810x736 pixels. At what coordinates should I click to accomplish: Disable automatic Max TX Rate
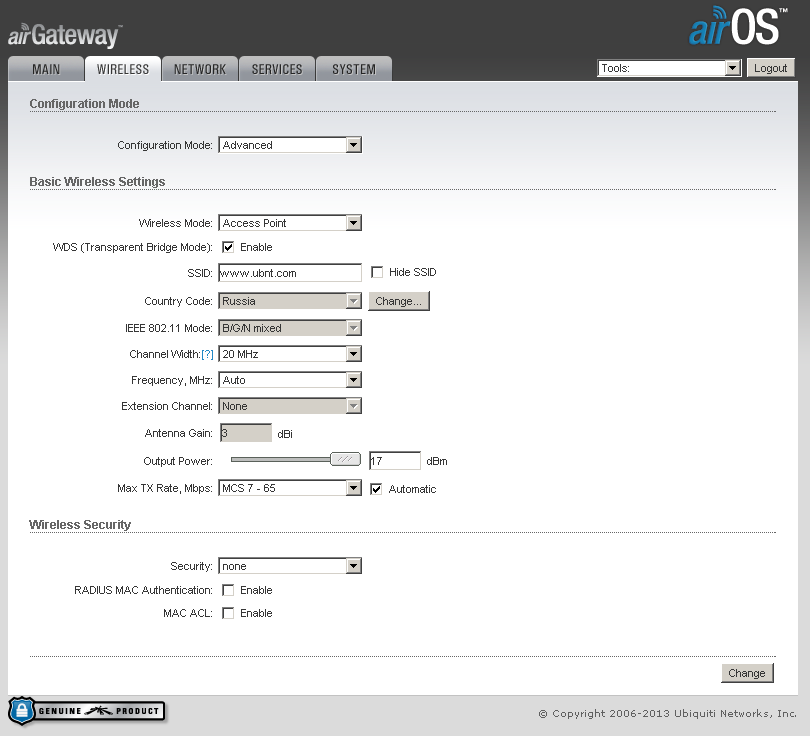point(376,488)
